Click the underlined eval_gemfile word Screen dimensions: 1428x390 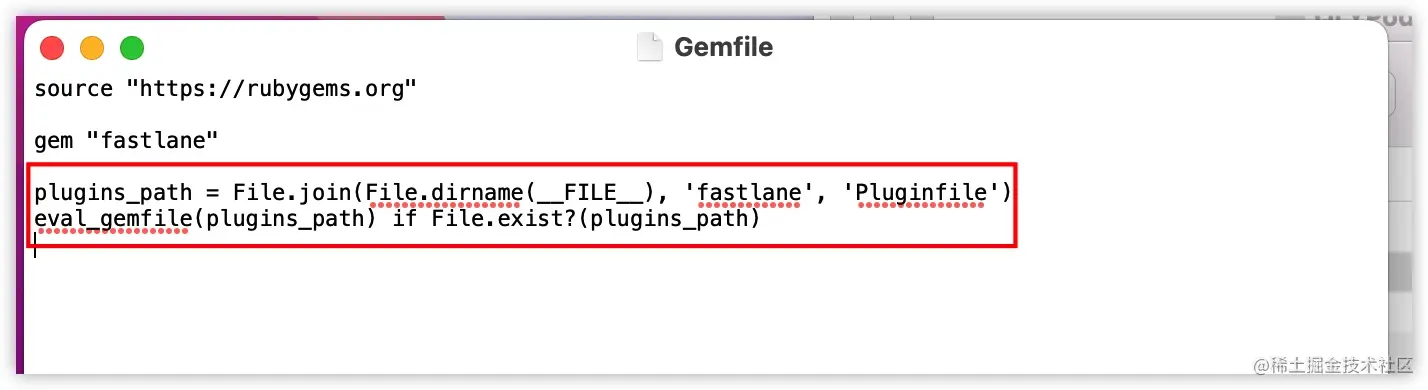112,218
